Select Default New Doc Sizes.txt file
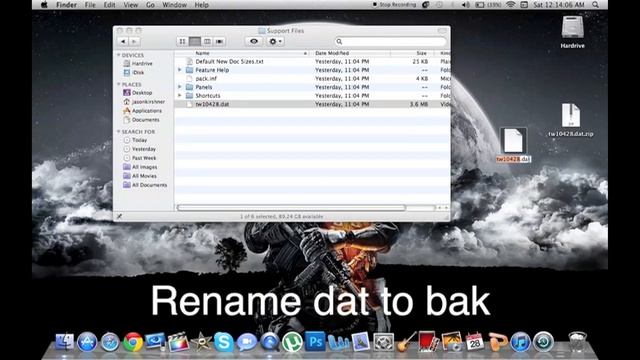This screenshot has height=360, width=640. coord(229,61)
